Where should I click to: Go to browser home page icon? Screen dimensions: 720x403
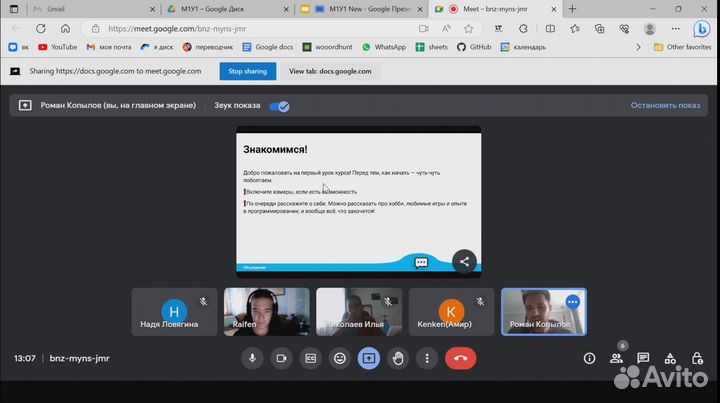65,28
